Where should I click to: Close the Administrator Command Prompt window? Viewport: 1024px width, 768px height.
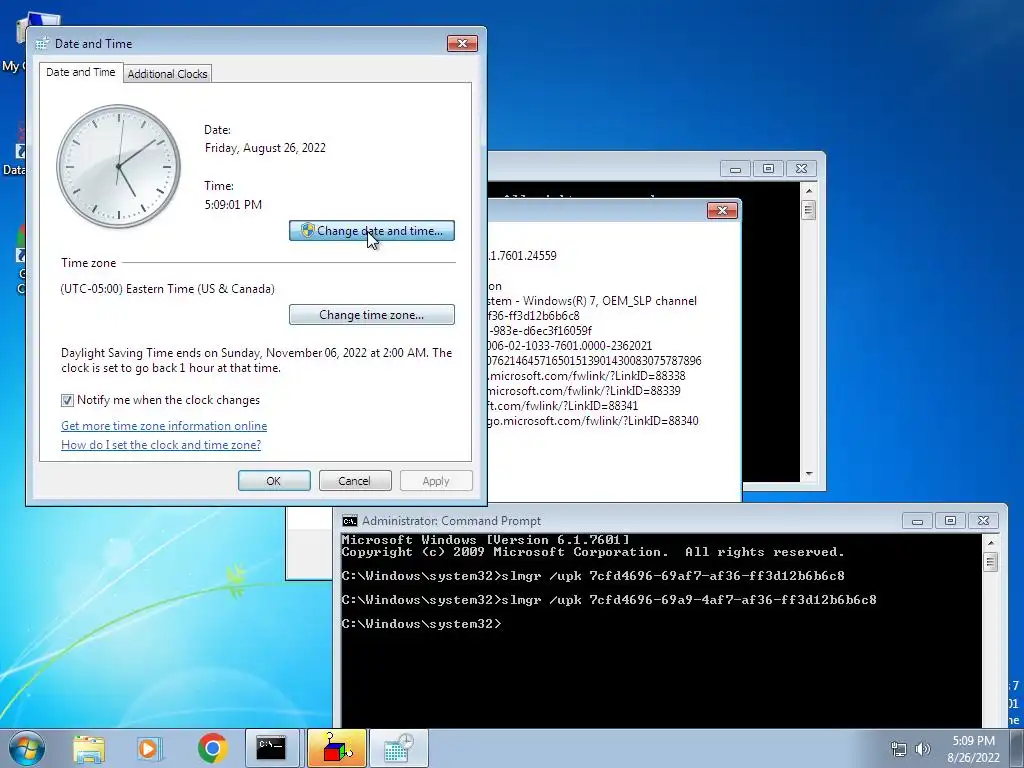point(983,521)
